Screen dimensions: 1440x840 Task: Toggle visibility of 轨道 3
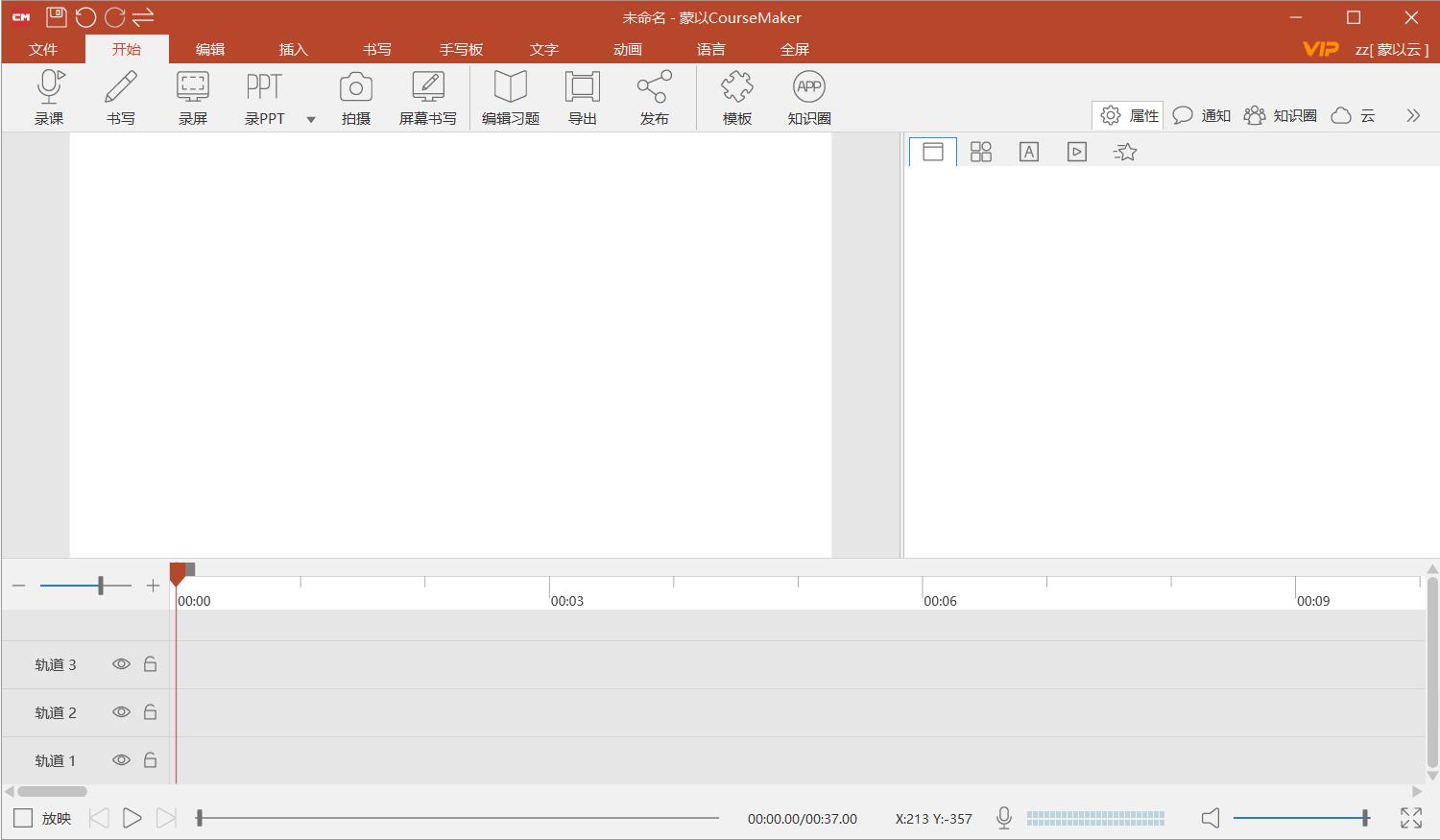(x=121, y=664)
